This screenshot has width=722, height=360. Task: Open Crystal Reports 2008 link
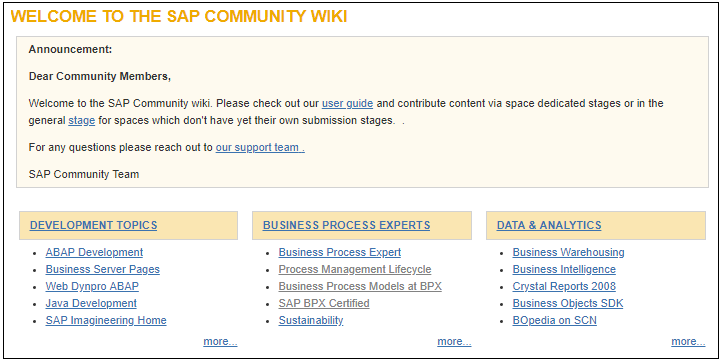tap(564, 286)
